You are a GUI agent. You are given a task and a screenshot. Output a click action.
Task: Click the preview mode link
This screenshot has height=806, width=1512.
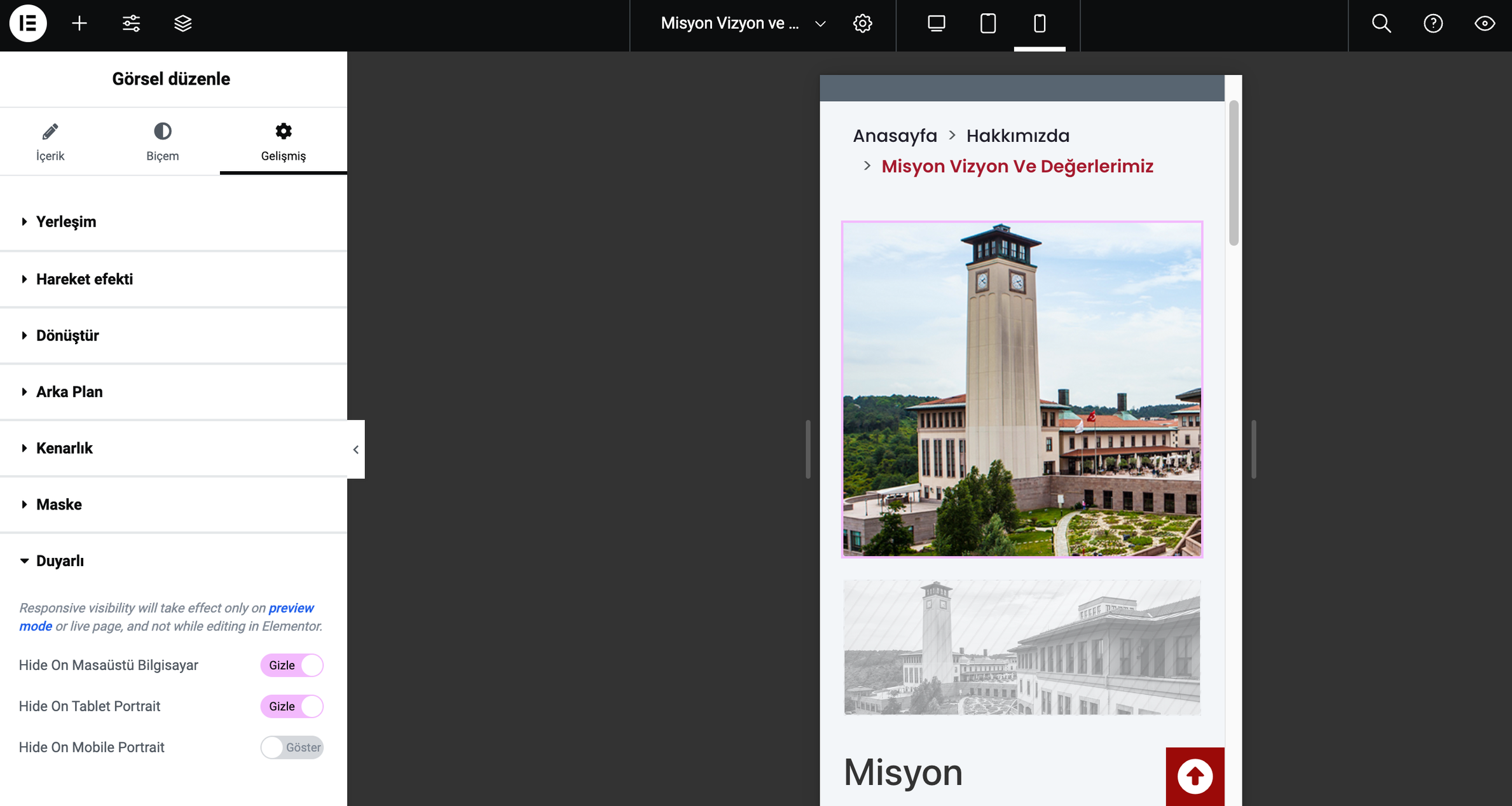291,608
